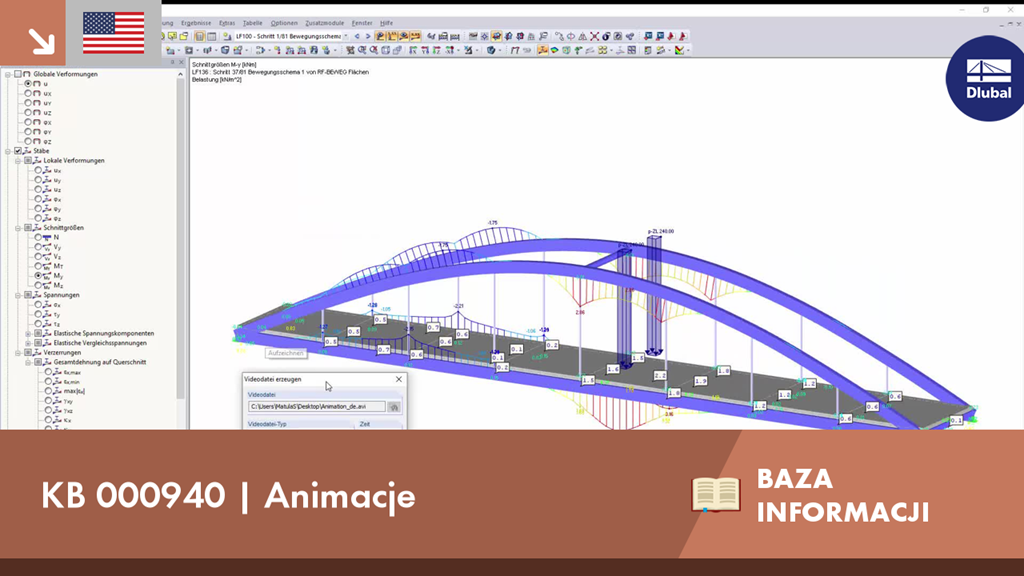This screenshot has height=576, width=1024.
Task: Collapse the Schnittgrößen tree node
Action: (18, 228)
